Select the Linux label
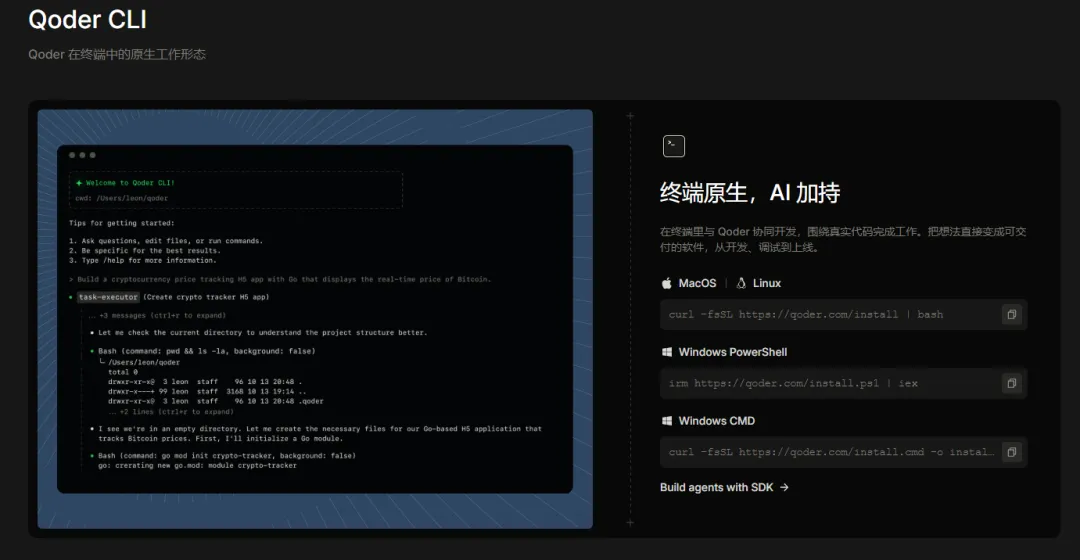Image resolution: width=1080 pixels, height=560 pixels. coord(767,283)
